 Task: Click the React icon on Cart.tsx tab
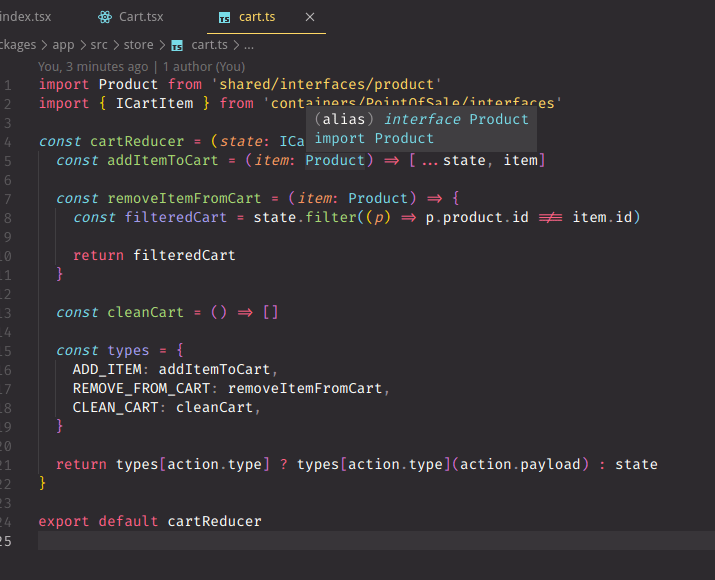[105, 17]
